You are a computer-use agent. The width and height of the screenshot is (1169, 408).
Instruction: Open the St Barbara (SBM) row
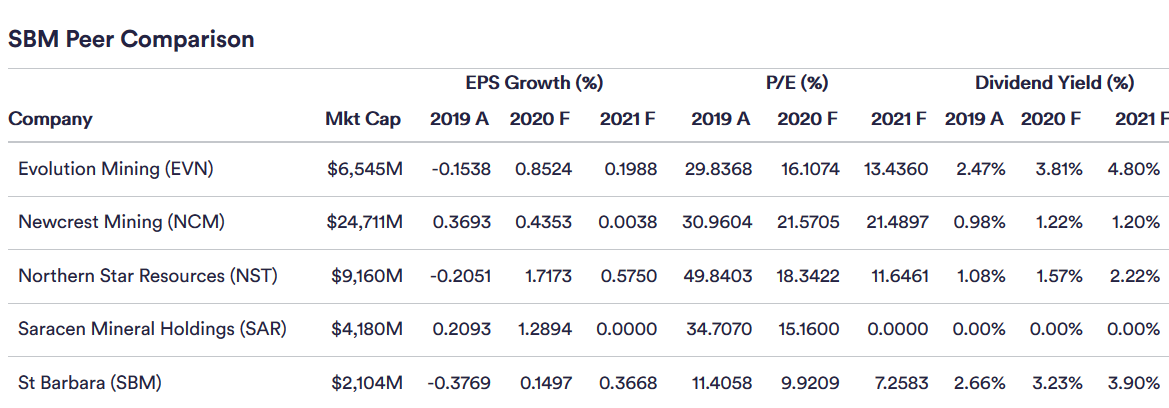click(90, 382)
